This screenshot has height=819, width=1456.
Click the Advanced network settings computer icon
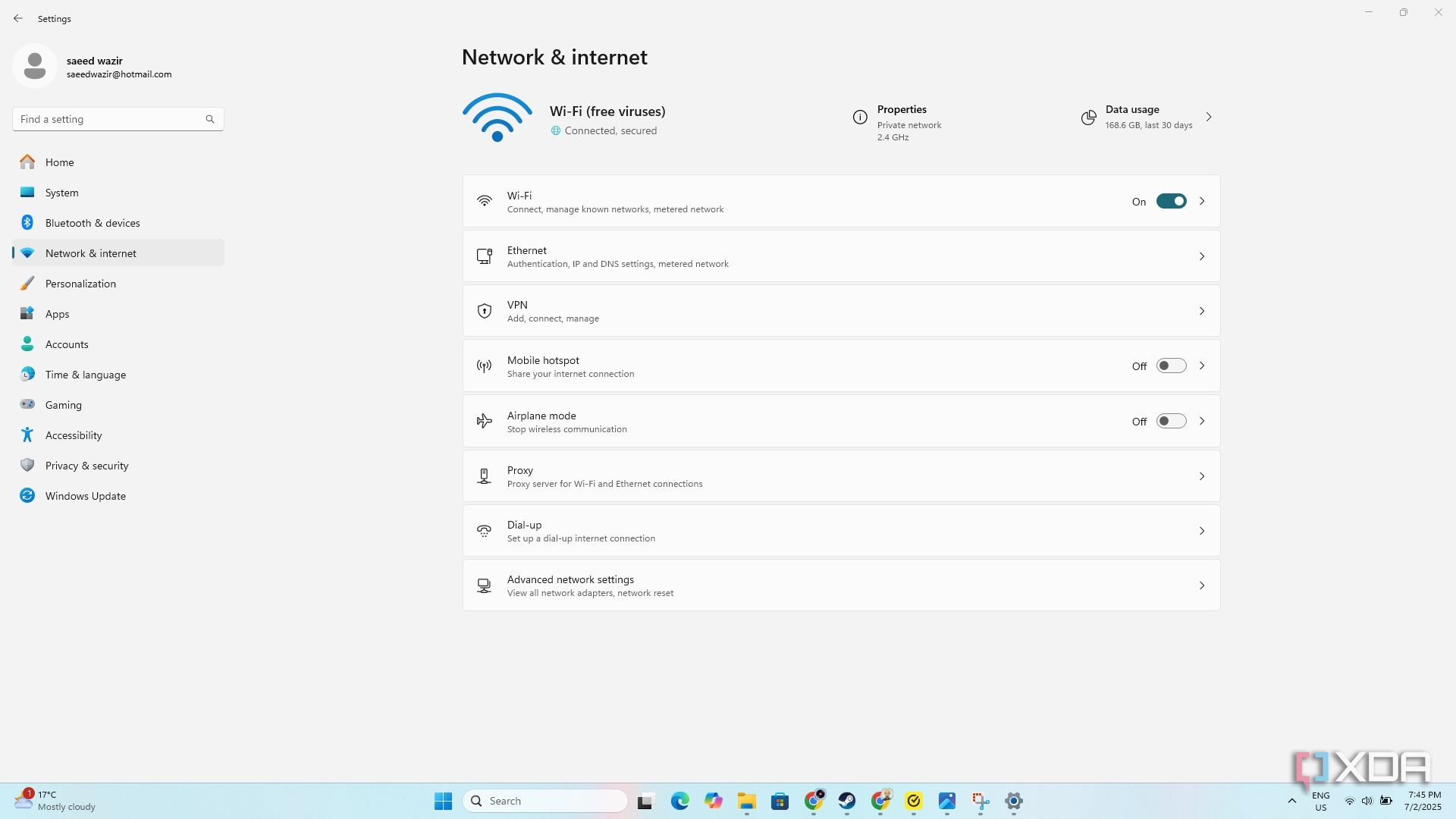coord(485,585)
